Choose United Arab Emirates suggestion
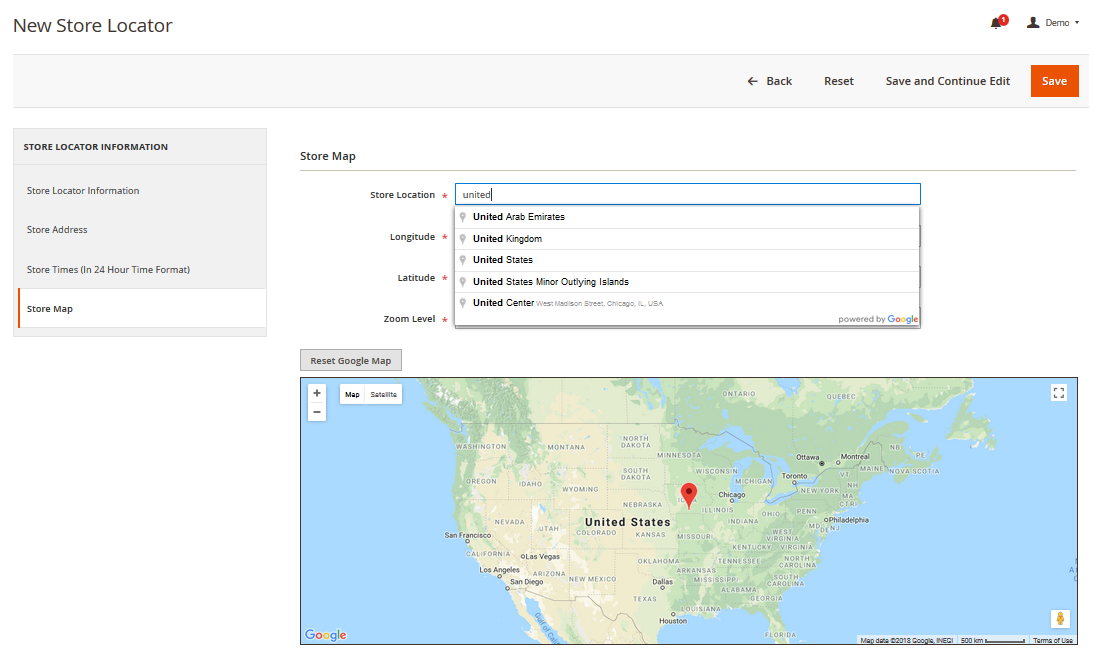 click(x=519, y=217)
